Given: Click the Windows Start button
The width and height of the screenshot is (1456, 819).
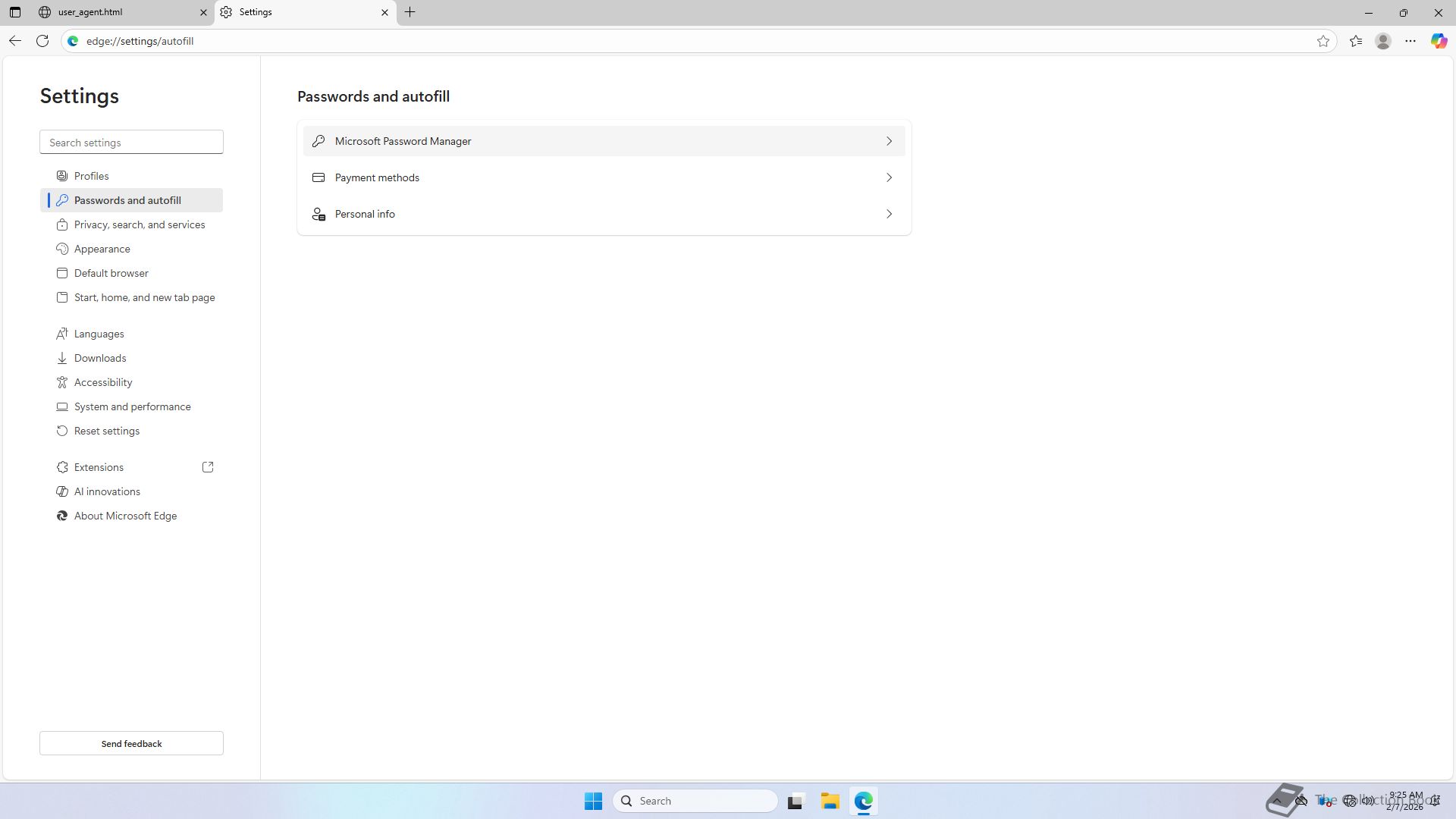Looking at the screenshot, I should (x=593, y=801).
